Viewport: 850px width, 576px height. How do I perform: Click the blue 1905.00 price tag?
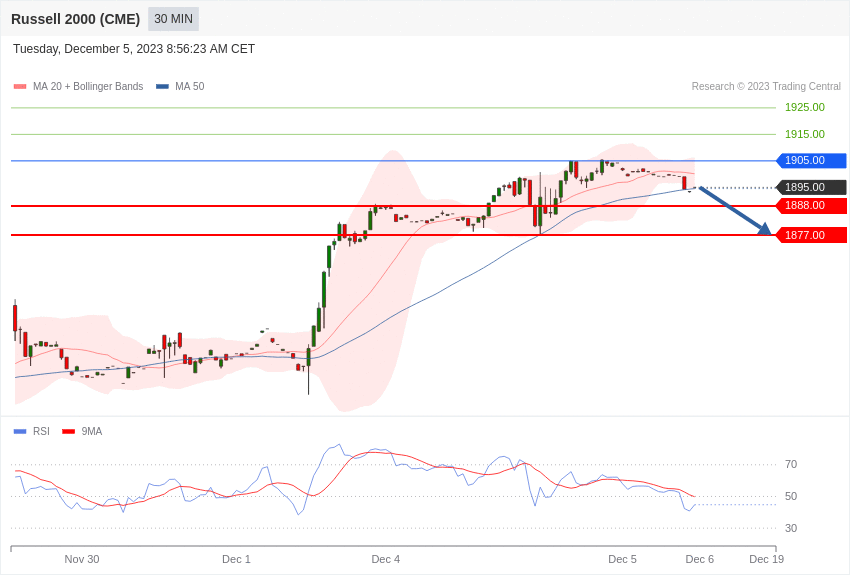811,160
